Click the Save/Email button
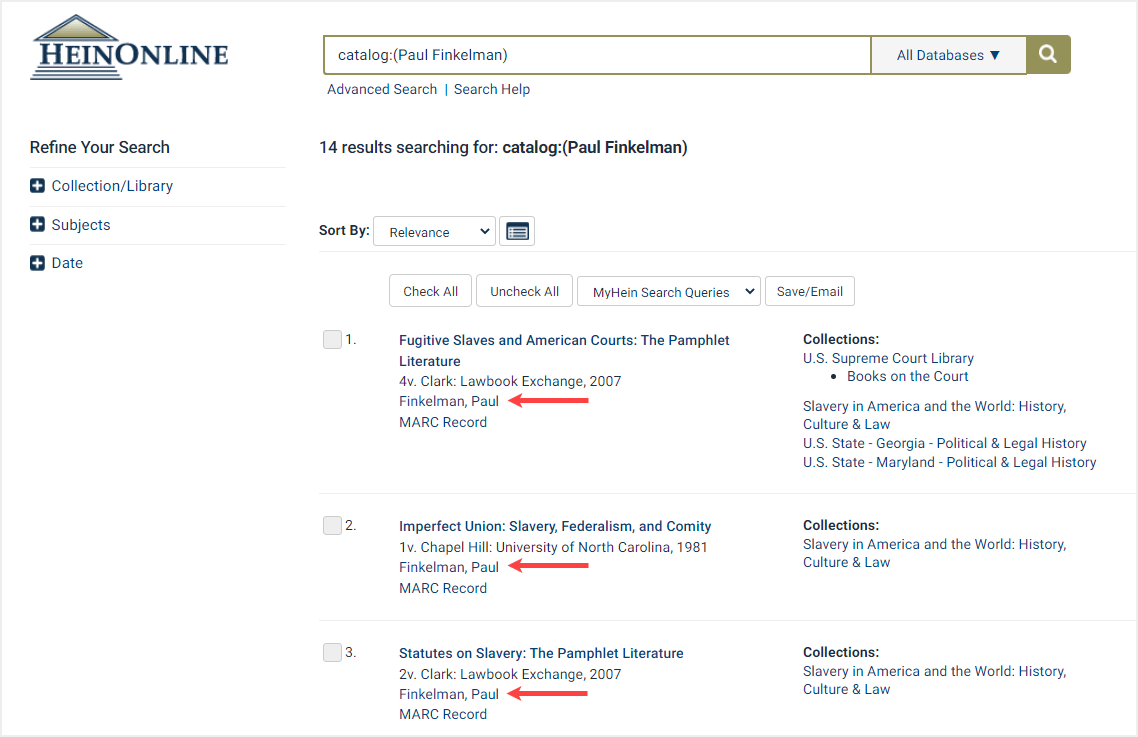This screenshot has width=1138, height=737. pos(809,291)
